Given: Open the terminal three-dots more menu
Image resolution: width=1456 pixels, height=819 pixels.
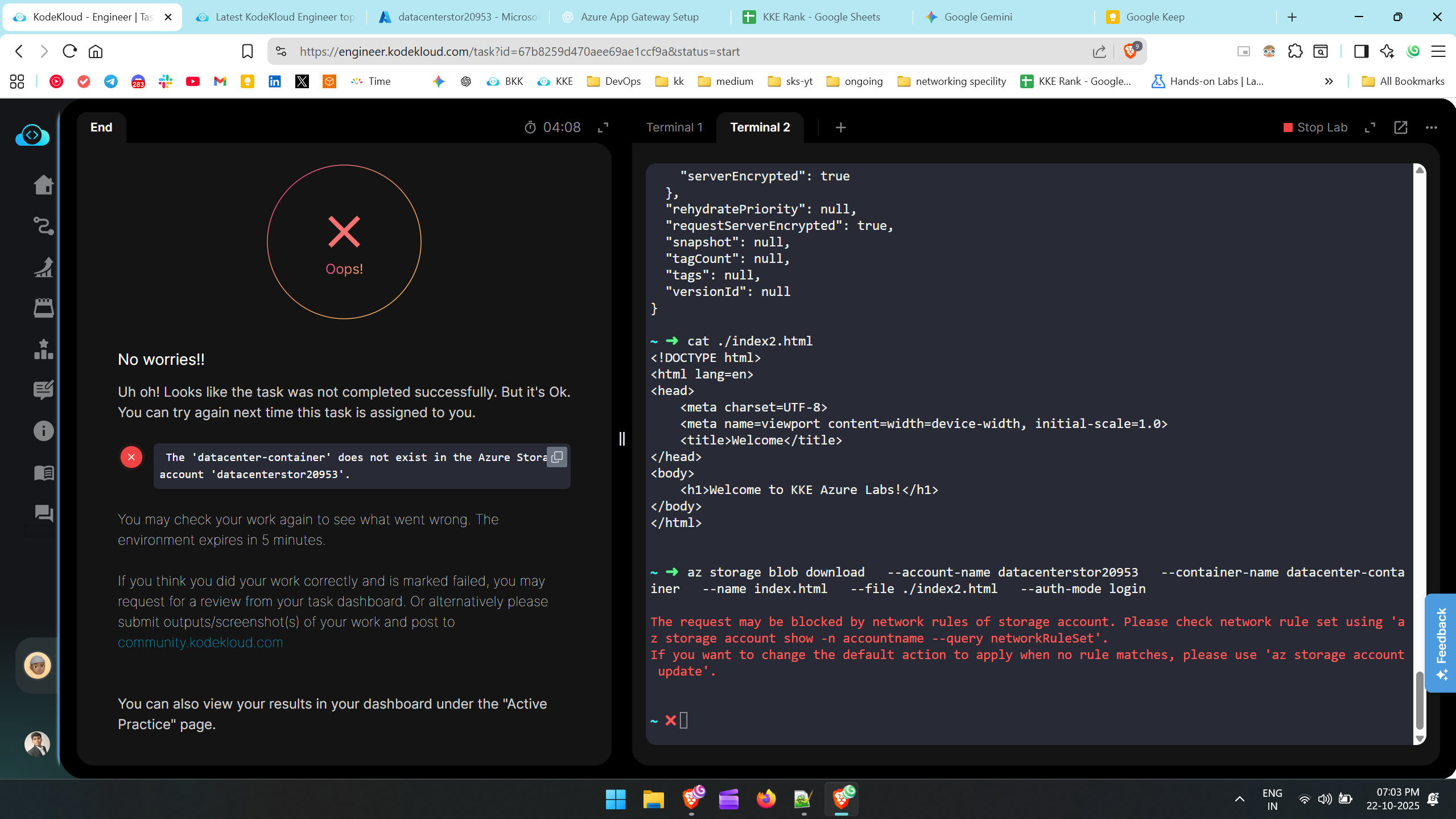Looking at the screenshot, I should coord(1431,127).
